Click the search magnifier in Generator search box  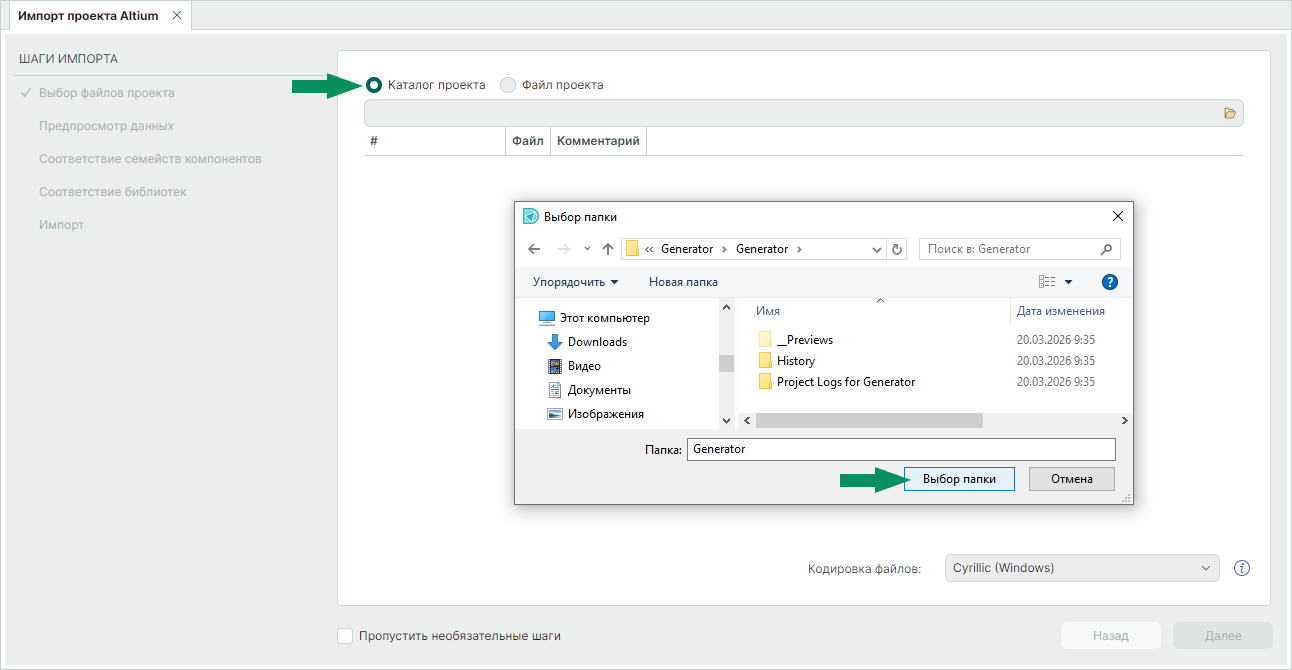click(x=1106, y=249)
